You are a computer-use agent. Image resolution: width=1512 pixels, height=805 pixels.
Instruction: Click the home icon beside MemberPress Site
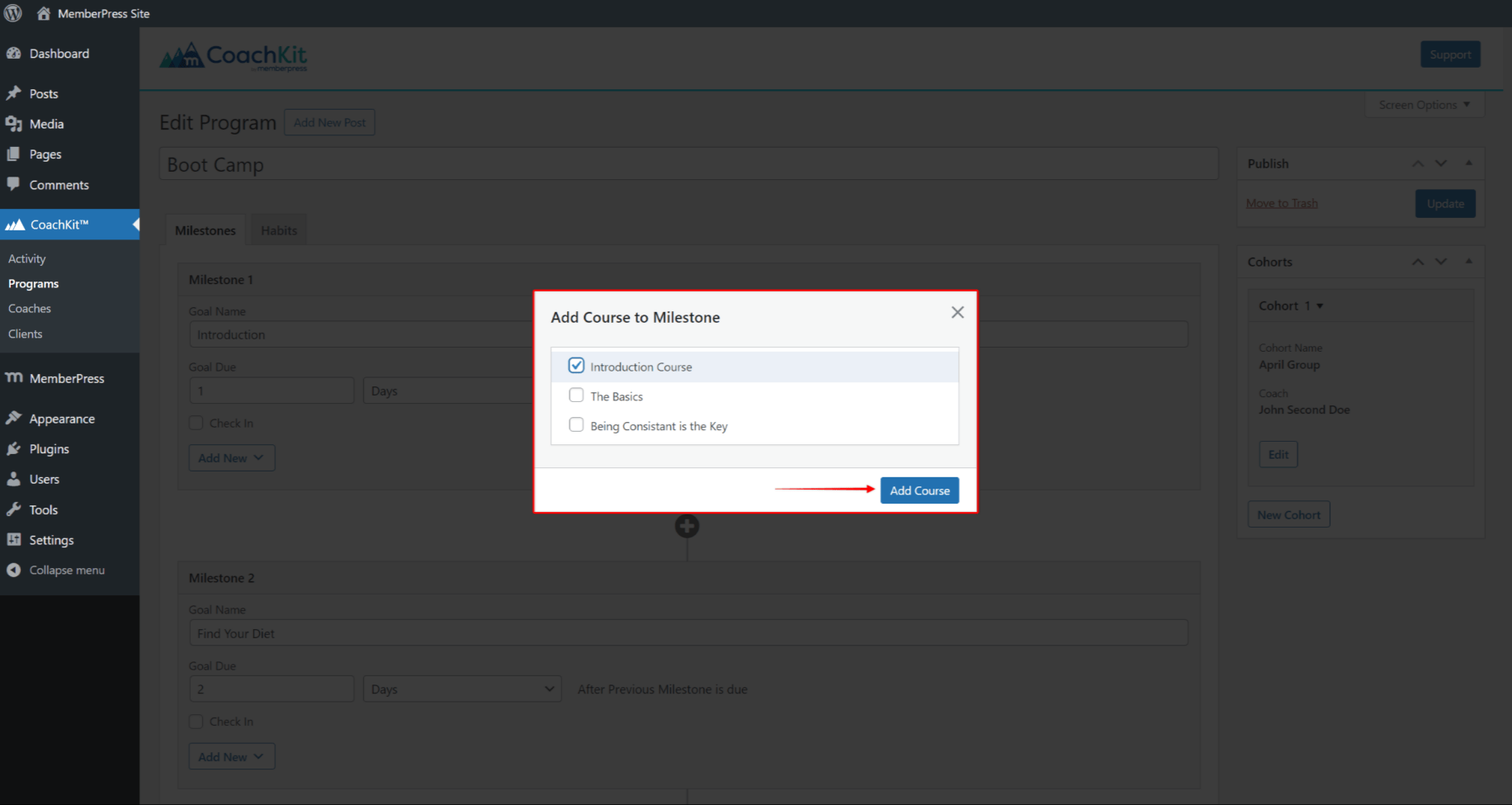click(44, 13)
